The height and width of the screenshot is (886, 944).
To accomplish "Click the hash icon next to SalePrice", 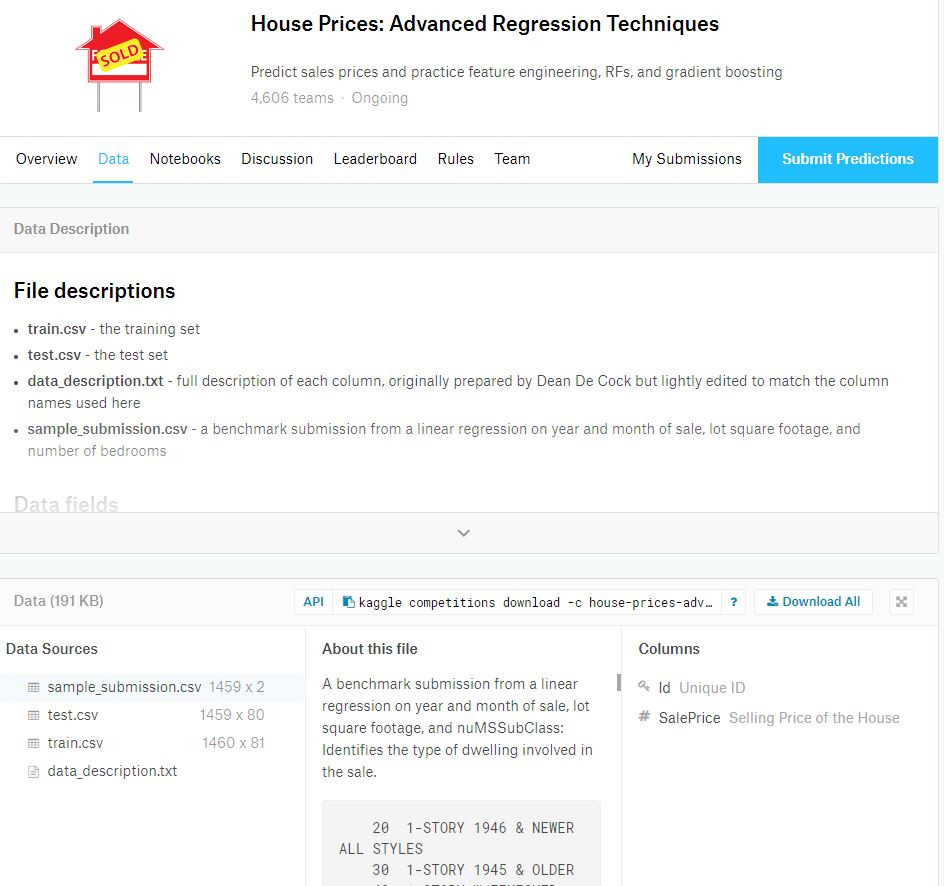I will 644,716.
